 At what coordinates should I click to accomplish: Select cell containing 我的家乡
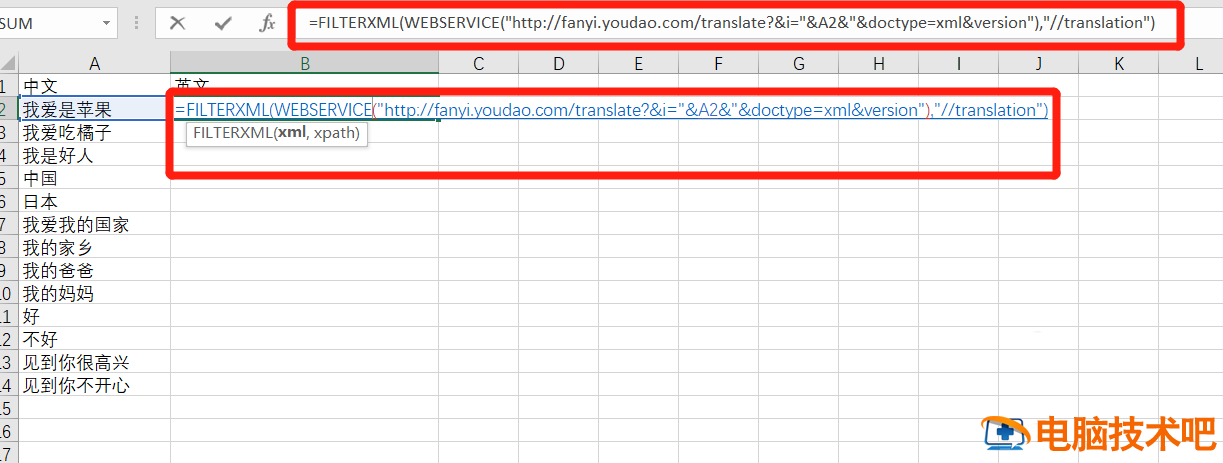(x=95, y=248)
